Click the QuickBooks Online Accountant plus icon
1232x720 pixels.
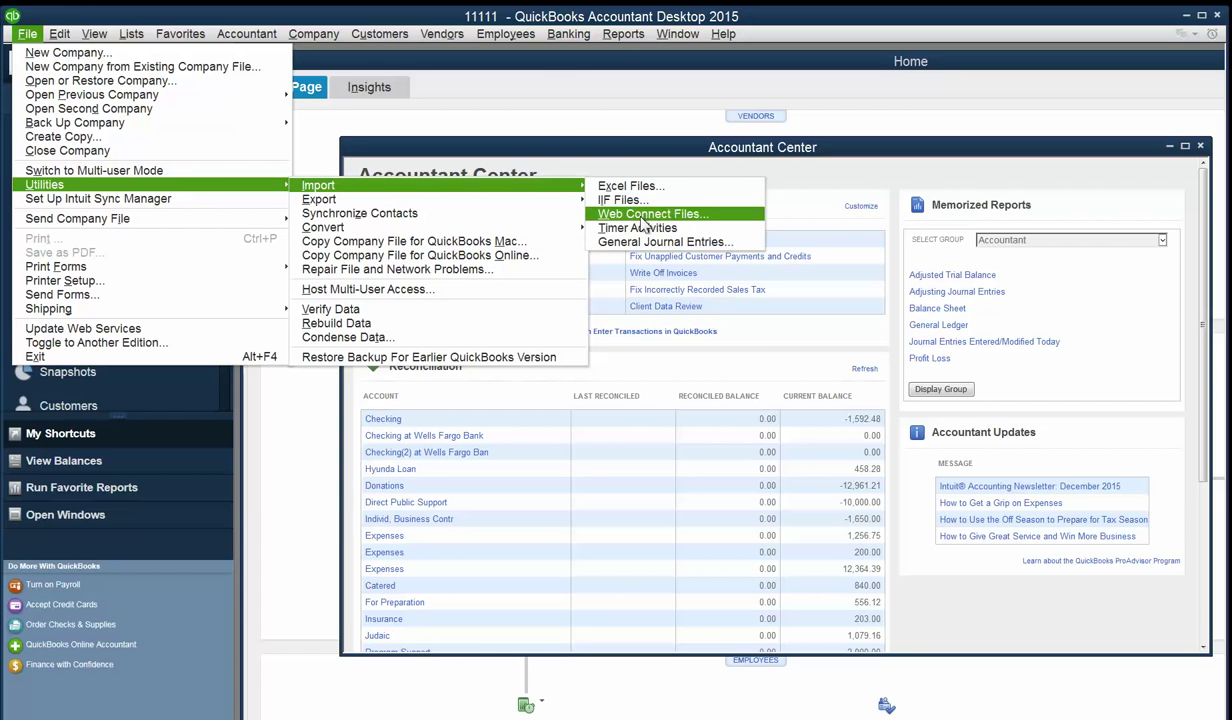15,645
